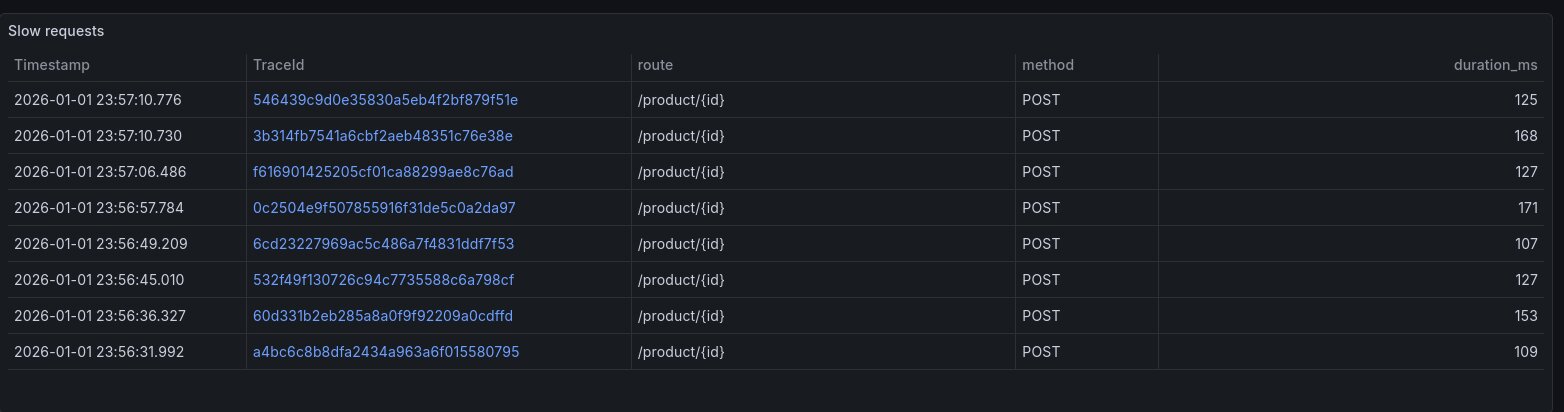The image size is (1564, 412).
Task: Open the trace link beginning a4bc6c8b
Action: (x=385, y=352)
